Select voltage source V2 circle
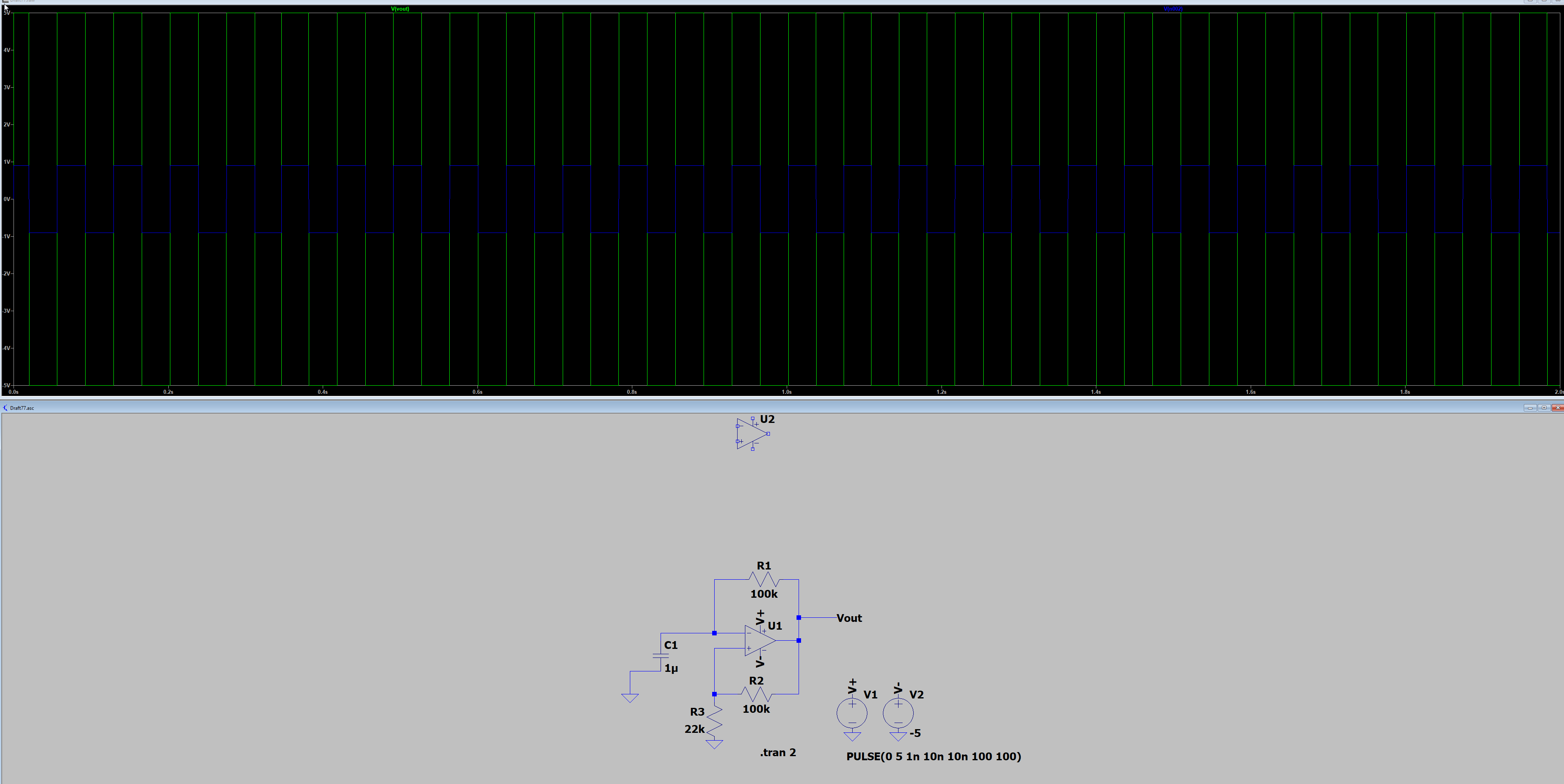 coord(898,713)
